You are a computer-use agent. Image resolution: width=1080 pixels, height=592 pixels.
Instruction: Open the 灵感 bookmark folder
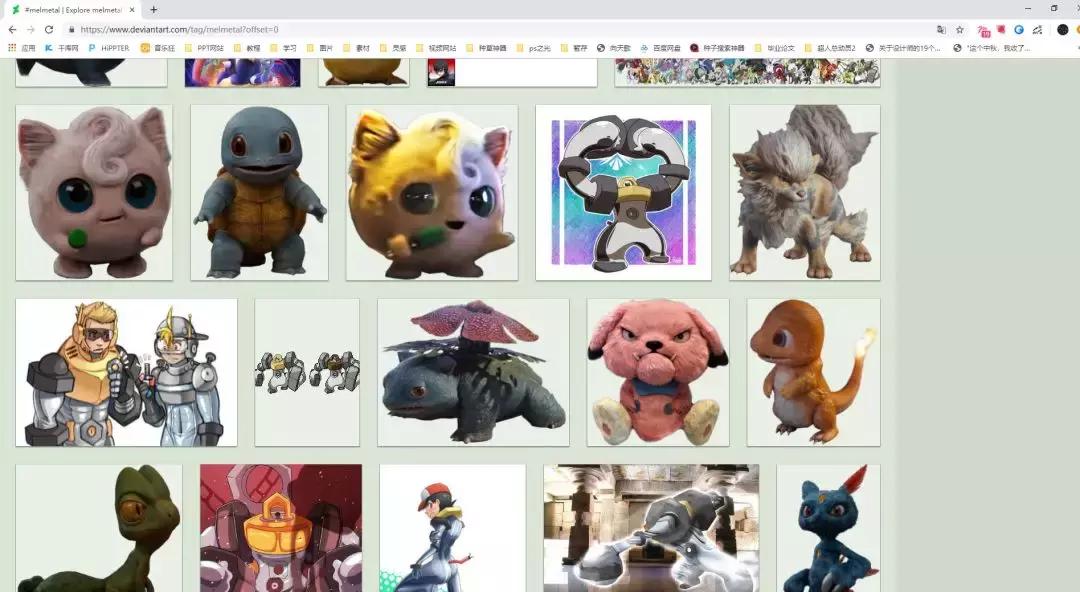pos(393,48)
